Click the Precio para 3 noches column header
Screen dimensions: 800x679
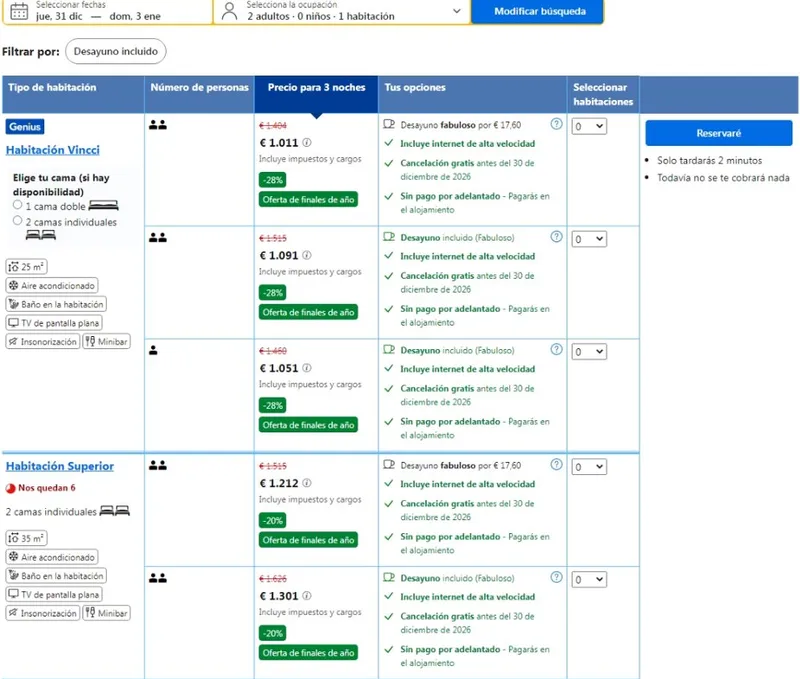(316, 94)
